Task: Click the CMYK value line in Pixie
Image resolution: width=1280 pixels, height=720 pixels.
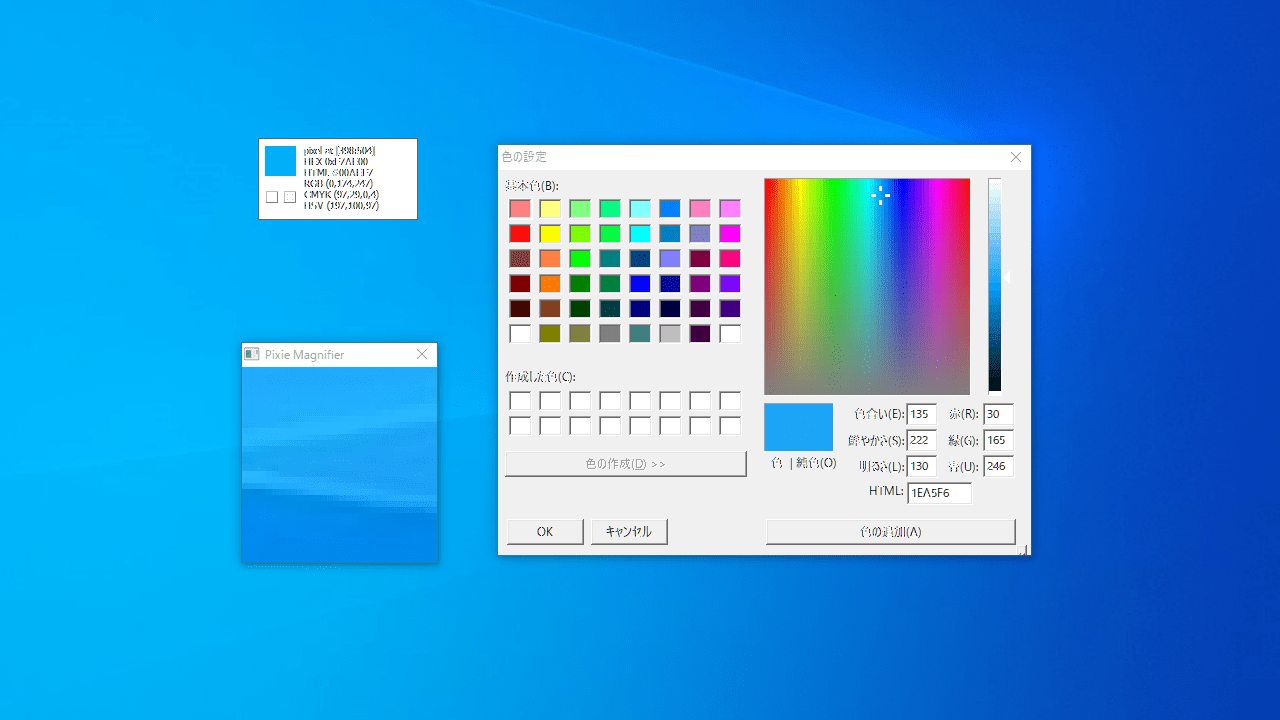Action: click(341, 195)
